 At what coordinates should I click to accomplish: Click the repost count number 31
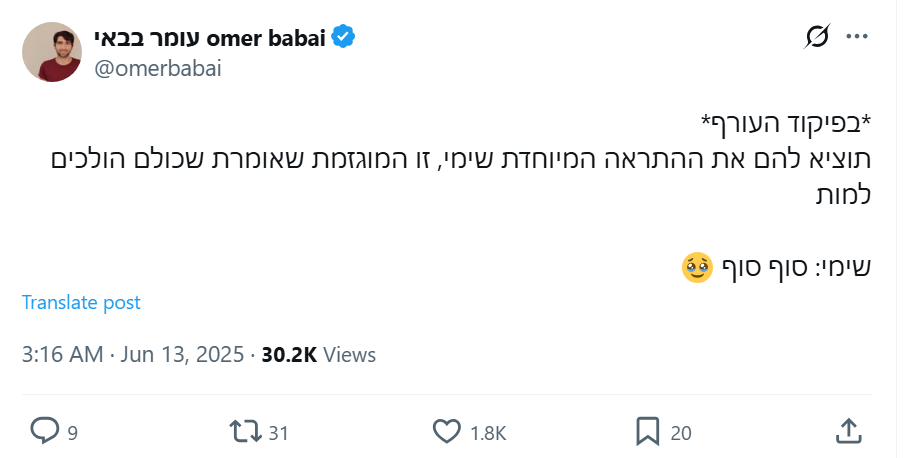point(278,433)
